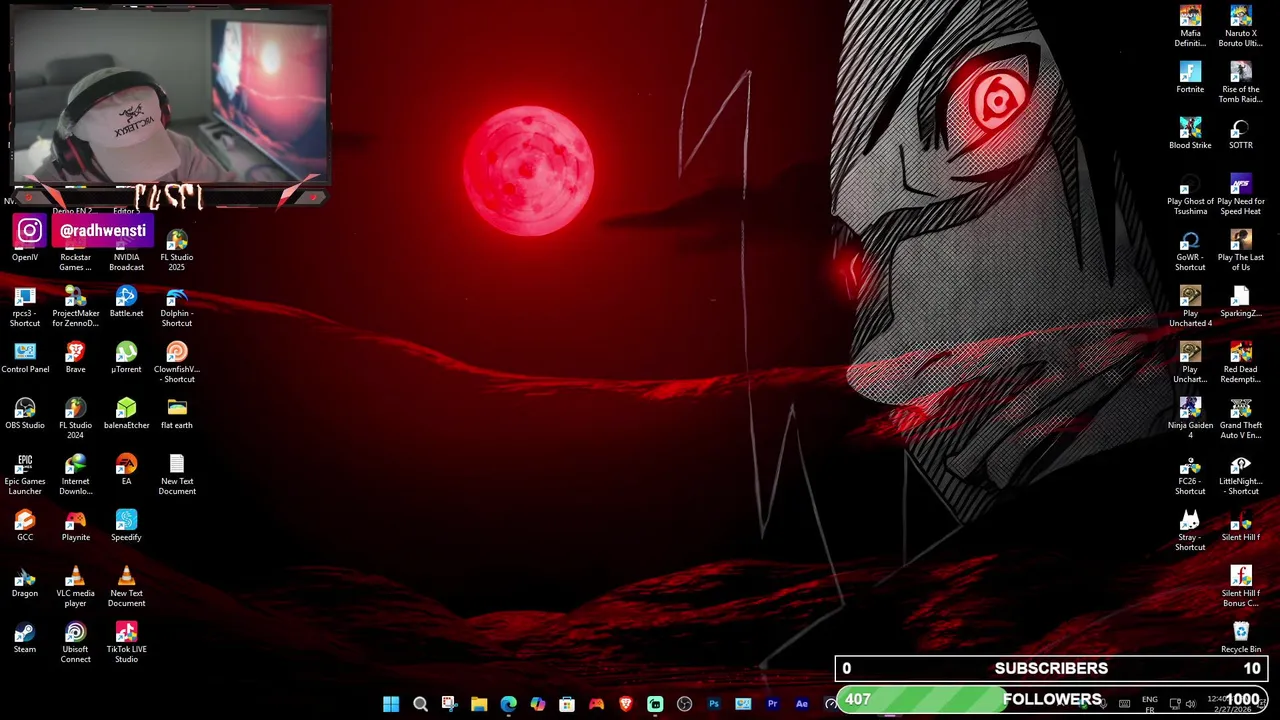The height and width of the screenshot is (720, 1280).
Task: Open the Ubisoft Connect desktop icon
Action: [x=75, y=642]
